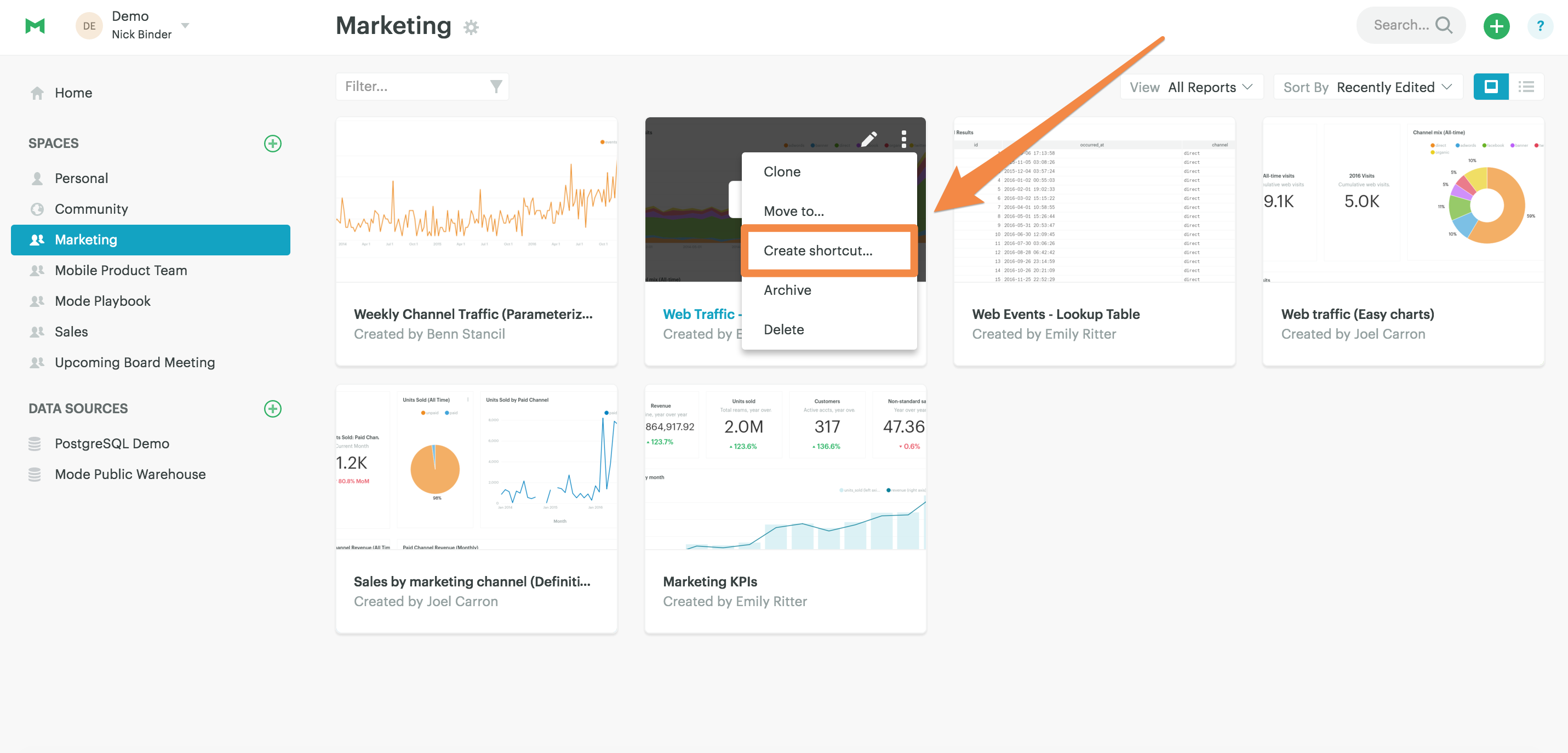Click the Marketing page heading
Viewport: 1568px width, 753px height.
(x=393, y=26)
